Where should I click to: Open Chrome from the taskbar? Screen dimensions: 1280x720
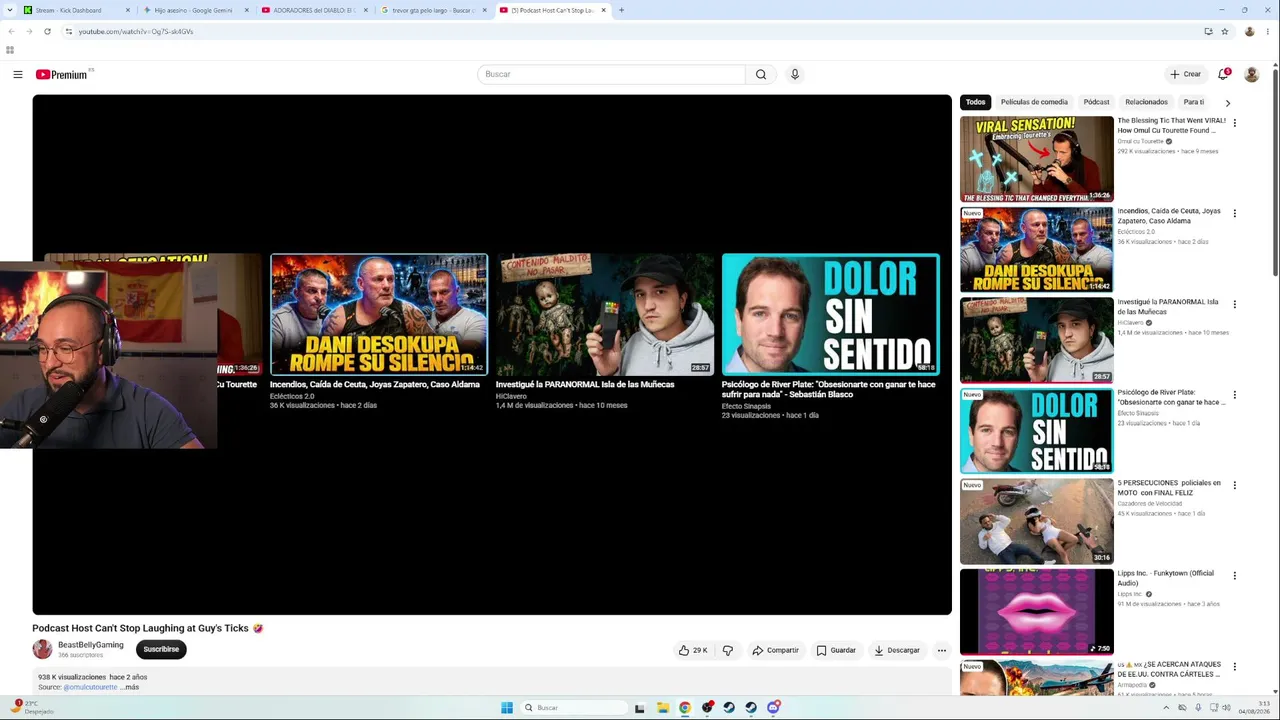click(684, 708)
